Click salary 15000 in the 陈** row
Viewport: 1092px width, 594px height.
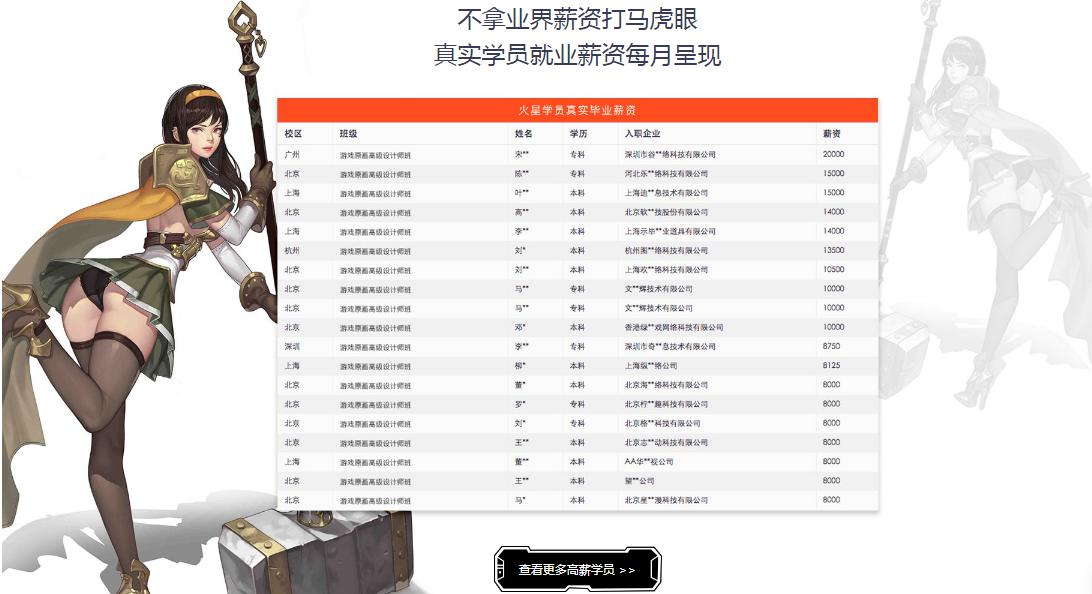[x=833, y=173]
